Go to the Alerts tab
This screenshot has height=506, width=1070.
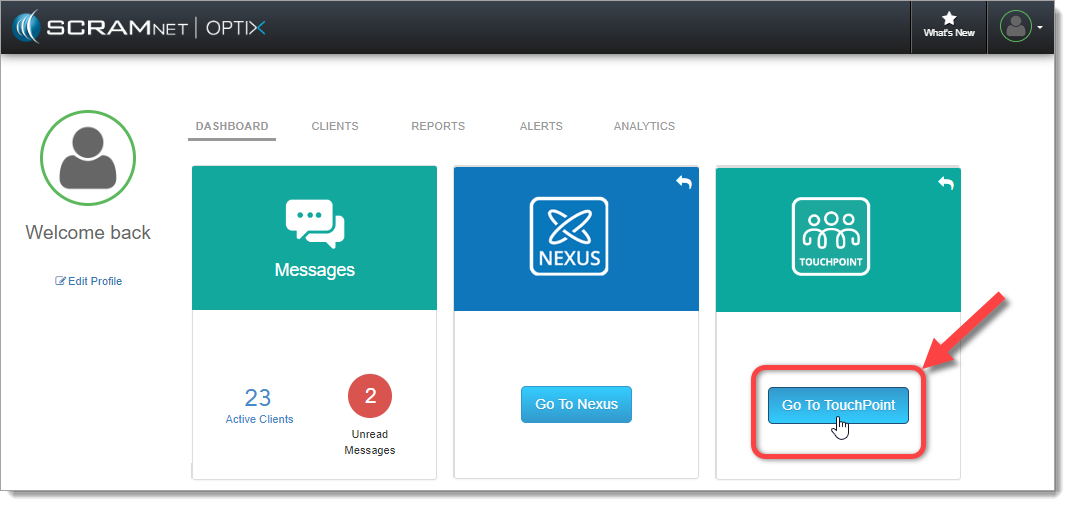tap(541, 126)
